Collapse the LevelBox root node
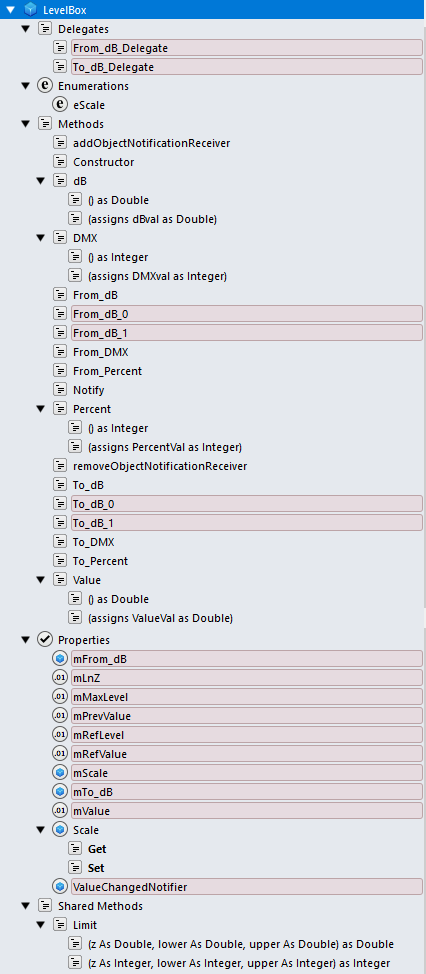Image resolution: width=426 pixels, height=974 pixels. (x=10, y=9)
